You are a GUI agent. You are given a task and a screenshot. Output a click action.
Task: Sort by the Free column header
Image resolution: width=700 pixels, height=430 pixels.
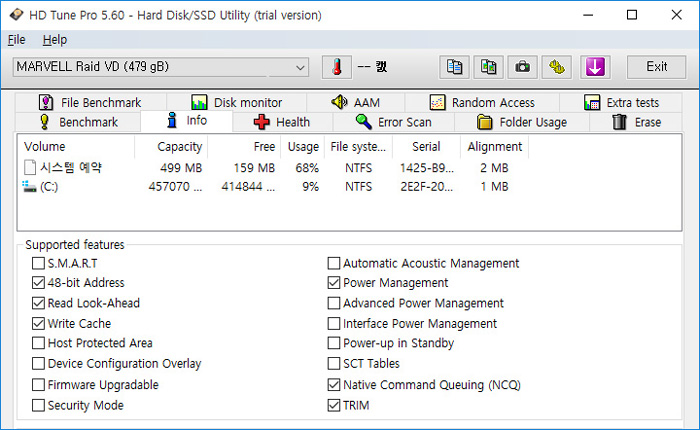244,146
